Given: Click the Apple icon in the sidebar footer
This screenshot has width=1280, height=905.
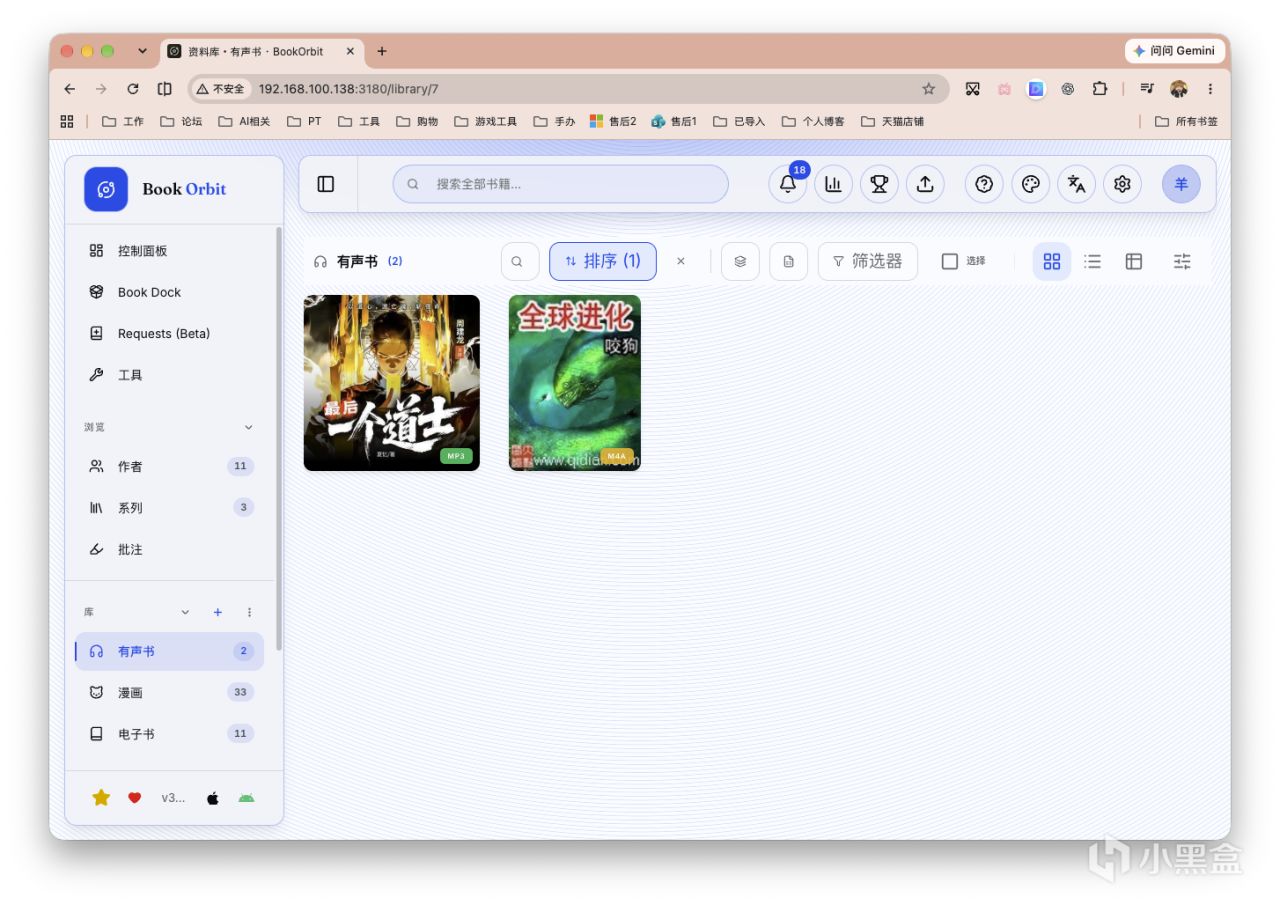Looking at the screenshot, I should (212, 798).
